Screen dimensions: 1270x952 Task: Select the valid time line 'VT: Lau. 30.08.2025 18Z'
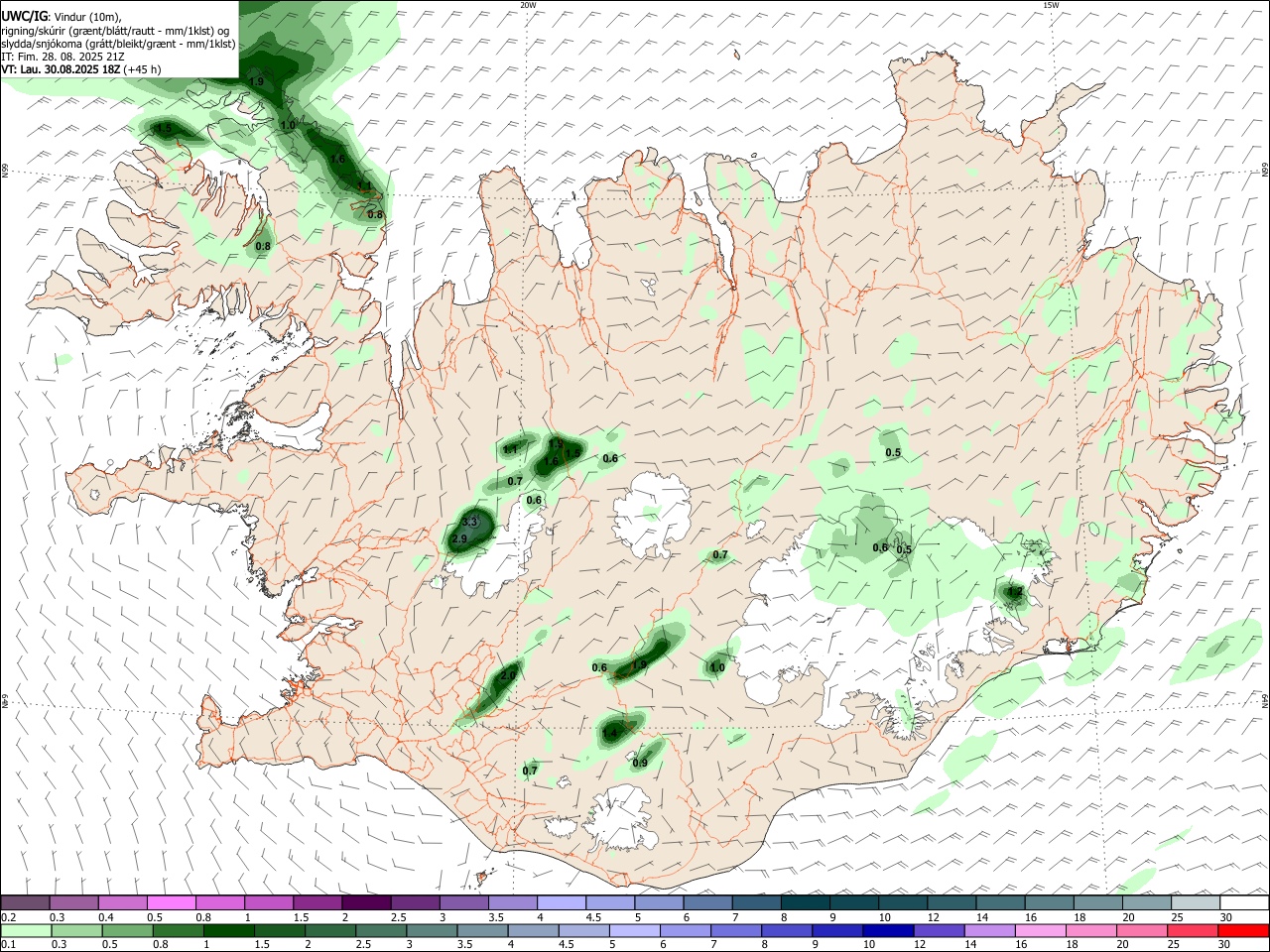point(61,69)
